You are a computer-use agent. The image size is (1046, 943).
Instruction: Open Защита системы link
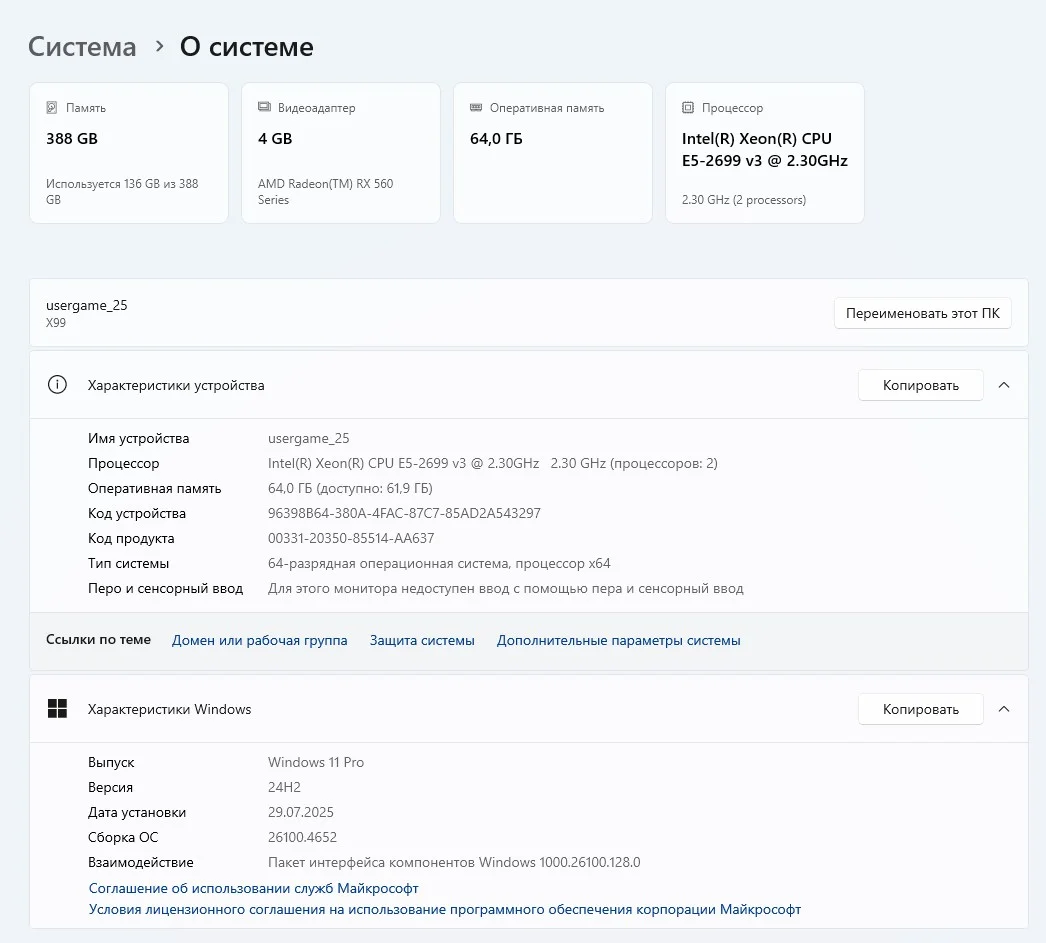tap(422, 640)
